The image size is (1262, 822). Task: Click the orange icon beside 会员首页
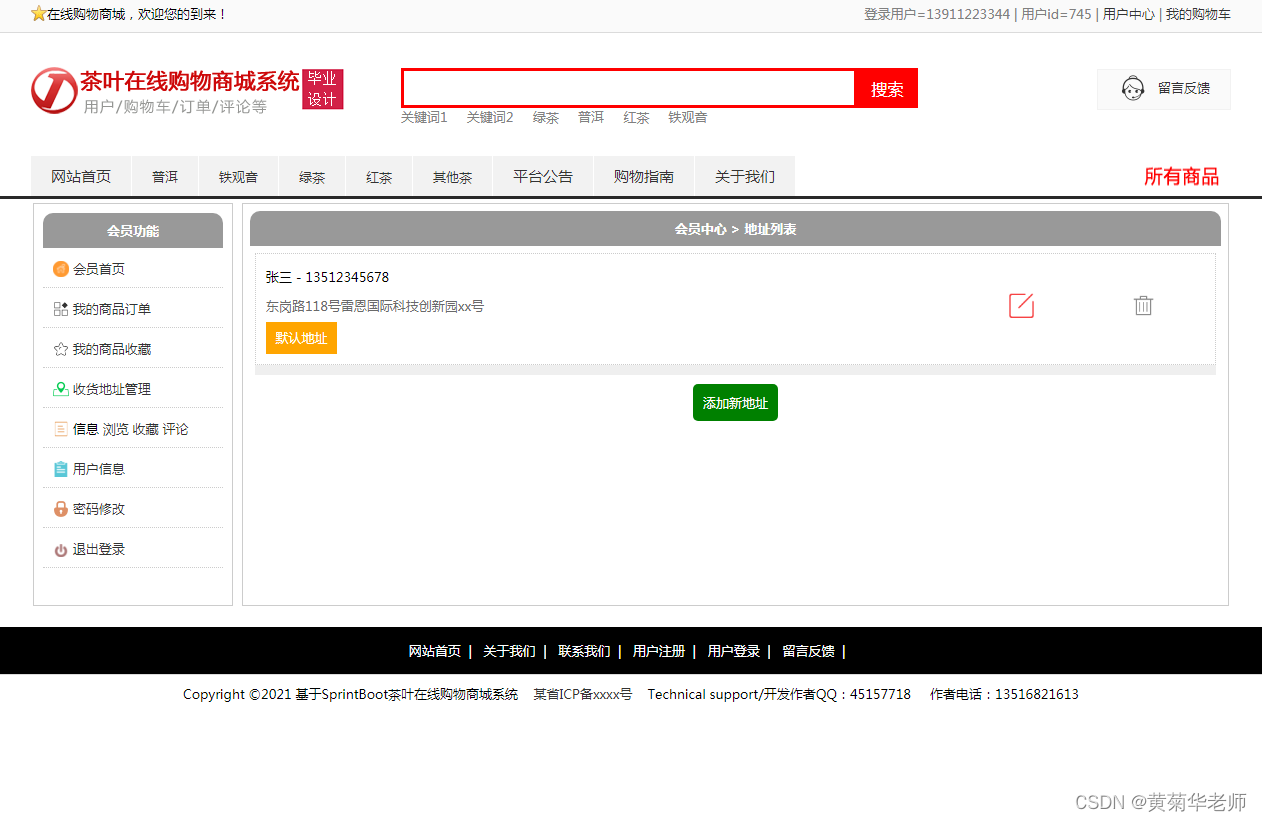61,269
